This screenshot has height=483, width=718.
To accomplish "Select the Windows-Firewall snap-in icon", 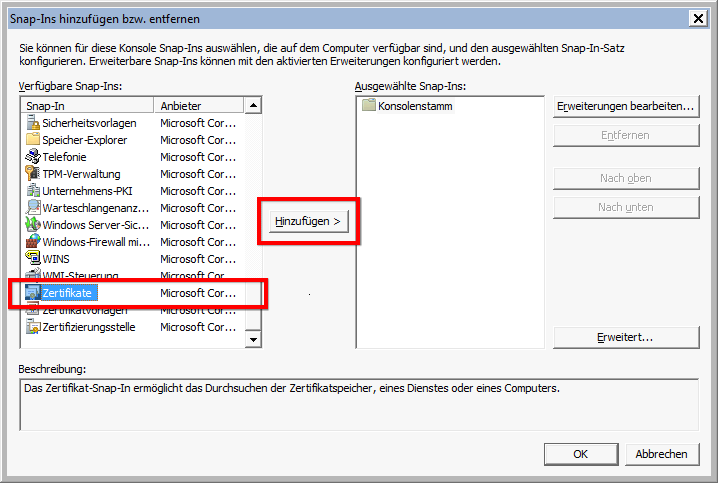I will tap(32, 242).
